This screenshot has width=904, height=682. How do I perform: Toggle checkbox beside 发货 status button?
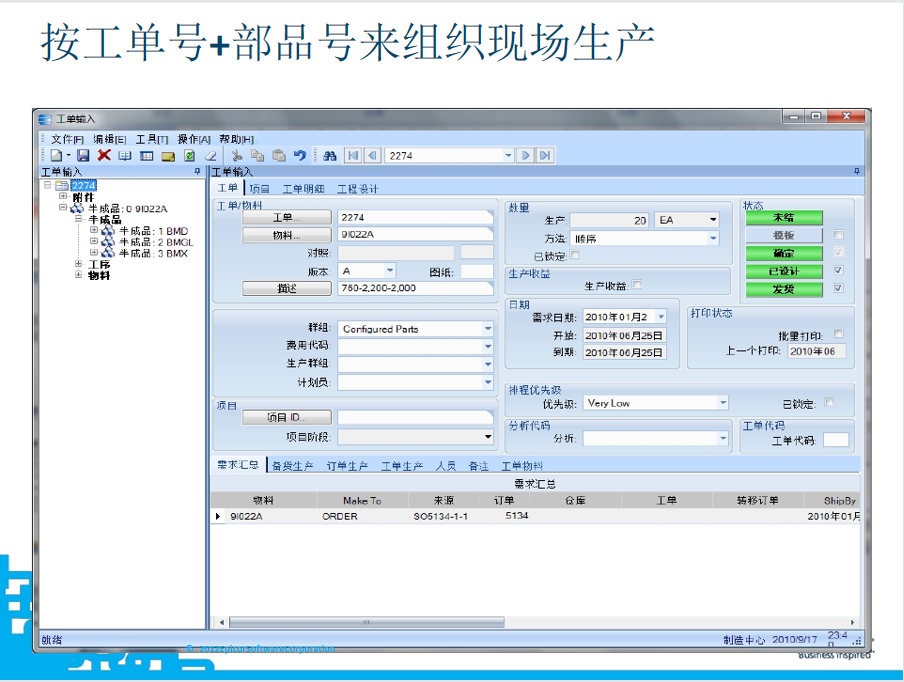838,288
